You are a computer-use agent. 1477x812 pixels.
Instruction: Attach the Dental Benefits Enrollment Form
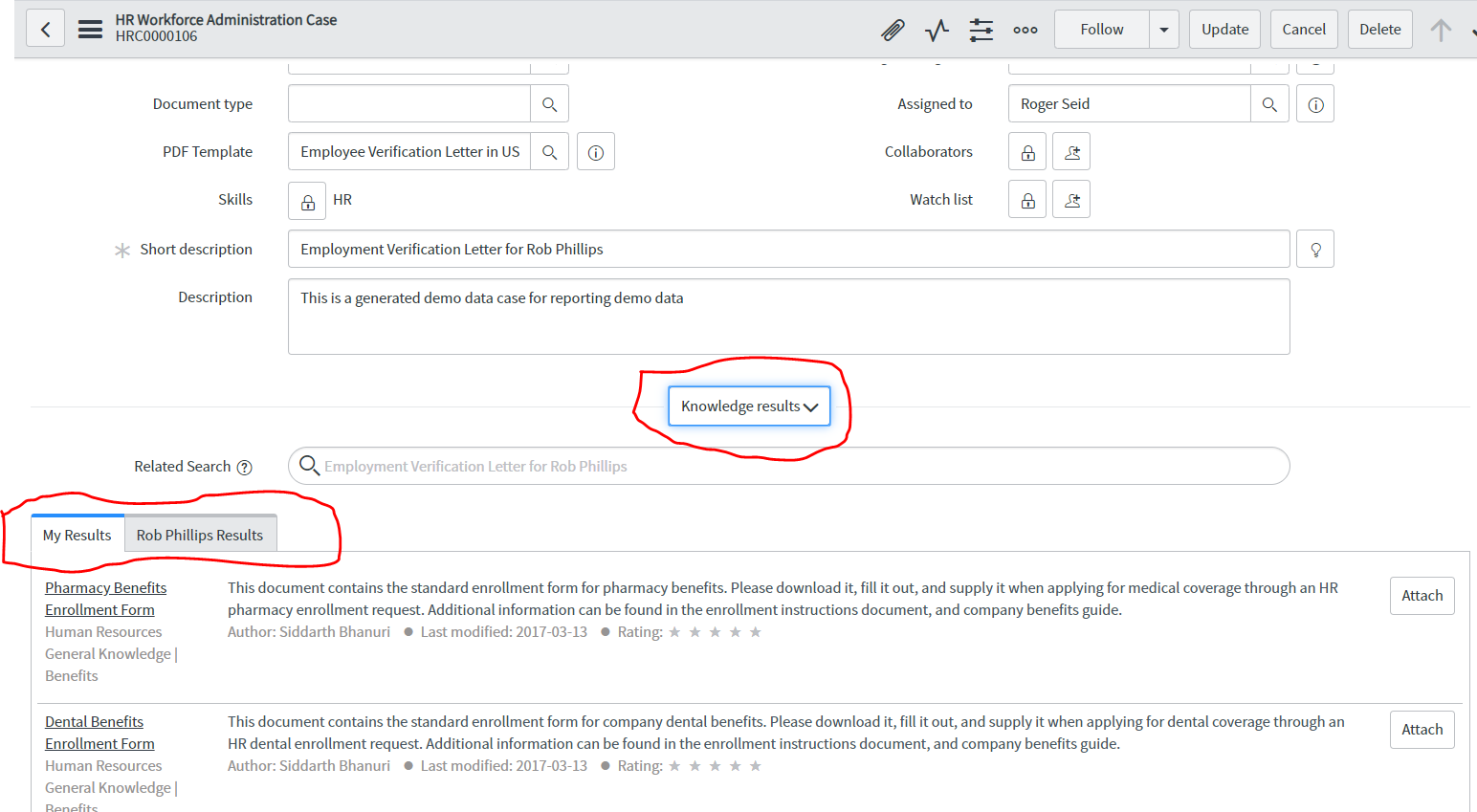(x=1422, y=730)
